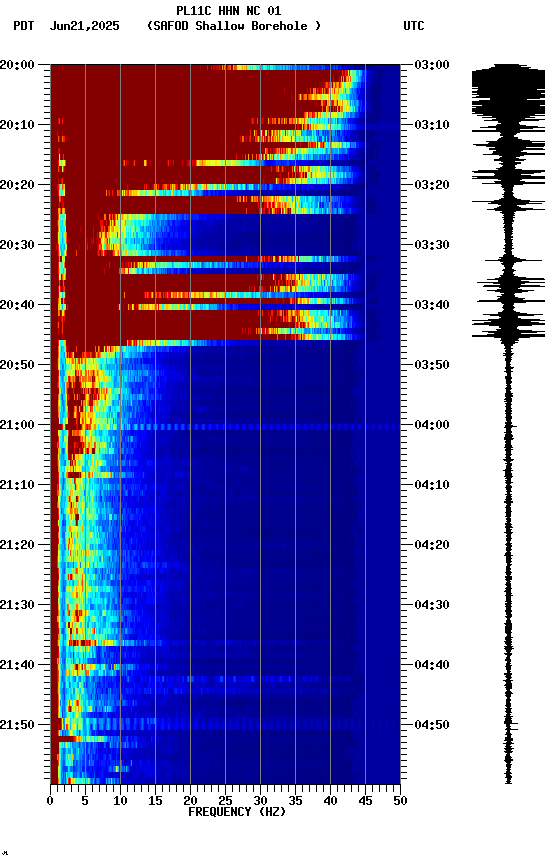Click the SAFOD Shallow Borehole label
The height and width of the screenshot is (864, 552).
234,26
